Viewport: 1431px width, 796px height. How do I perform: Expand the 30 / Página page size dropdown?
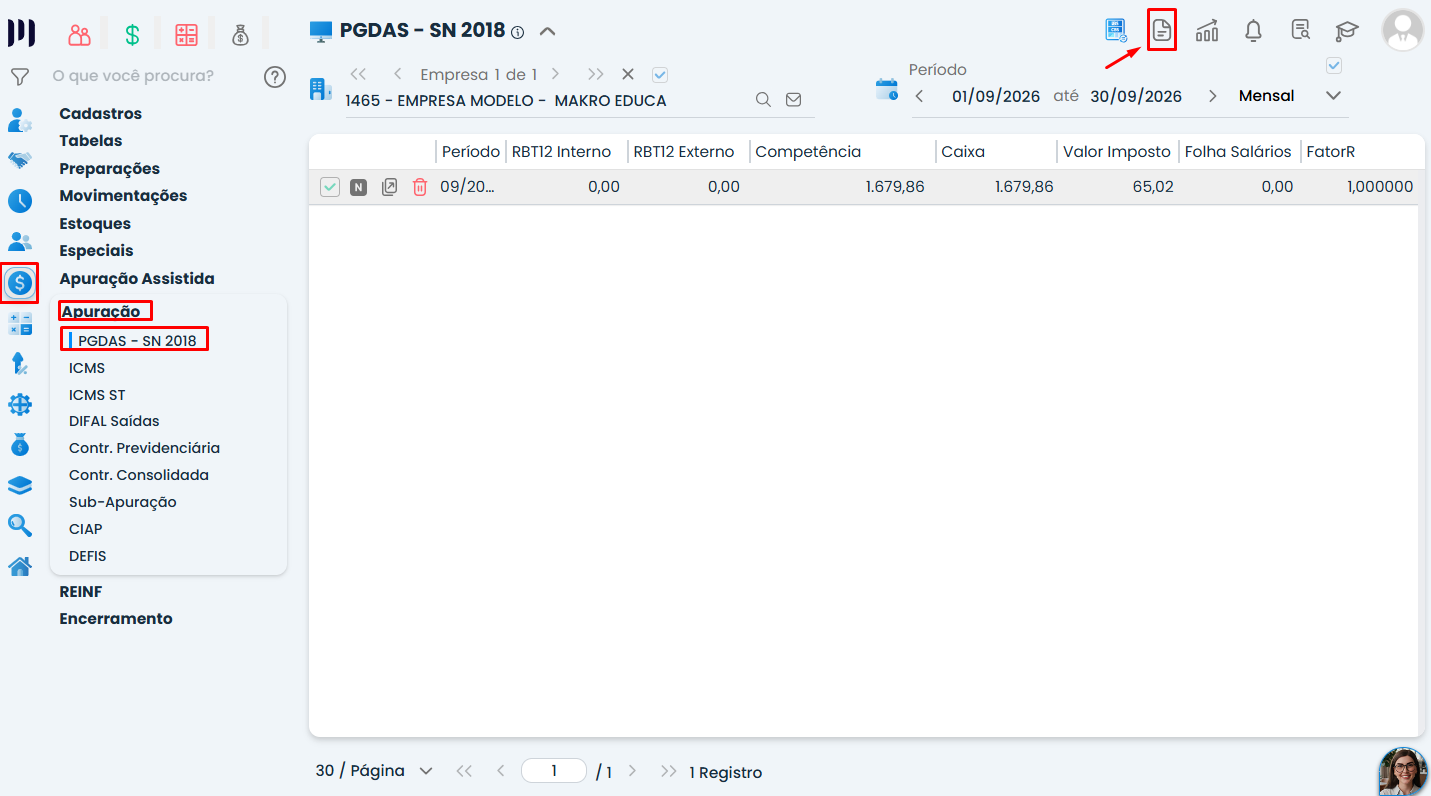tap(426, 771)
